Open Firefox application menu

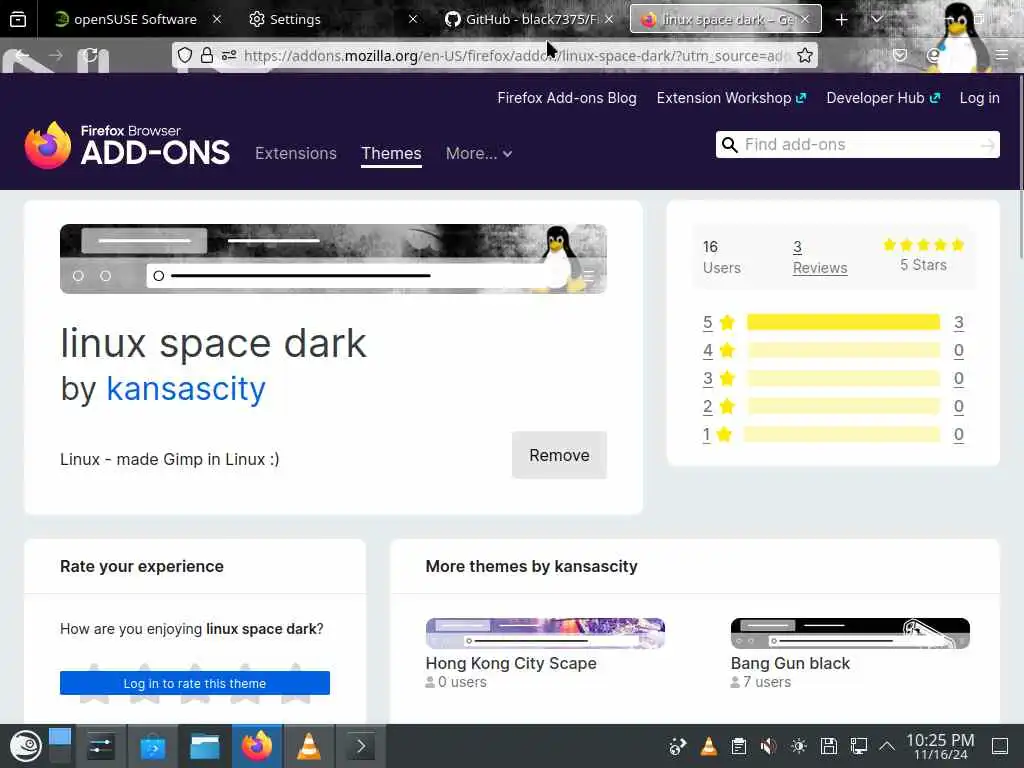[1002, 56]
